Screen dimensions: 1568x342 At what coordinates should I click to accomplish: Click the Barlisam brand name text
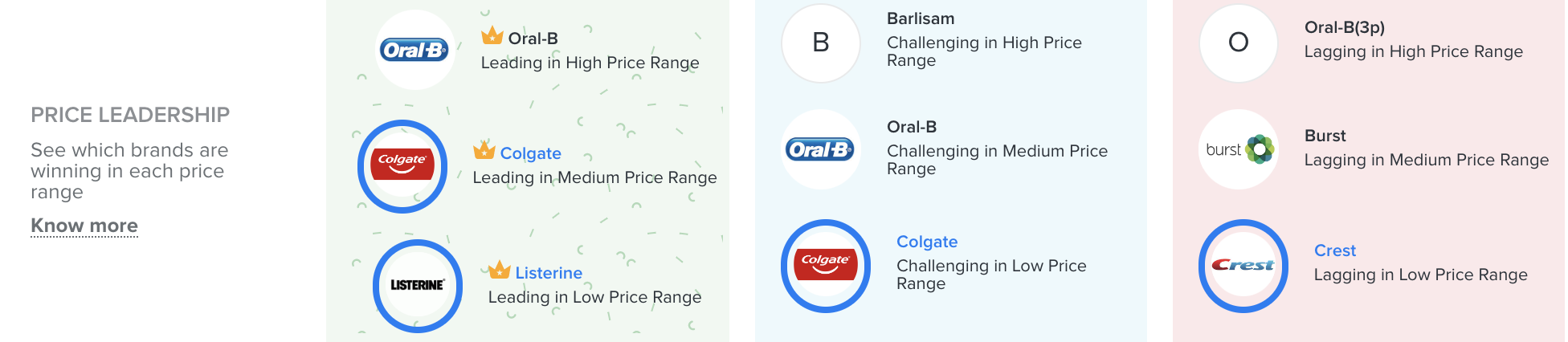pos(921,18)
